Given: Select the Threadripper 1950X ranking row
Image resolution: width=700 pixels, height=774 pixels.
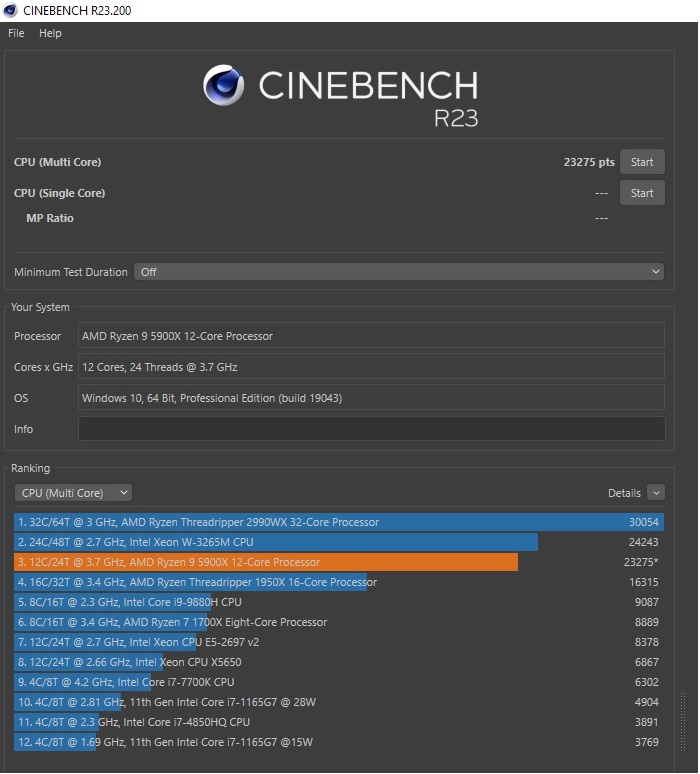Looking at the screenshot, I should (339, 582).
